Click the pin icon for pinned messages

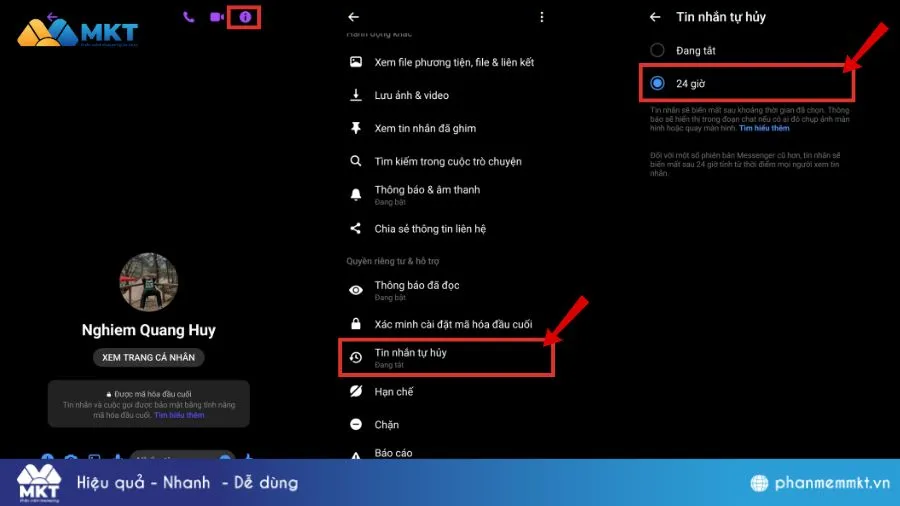point(356,128)
